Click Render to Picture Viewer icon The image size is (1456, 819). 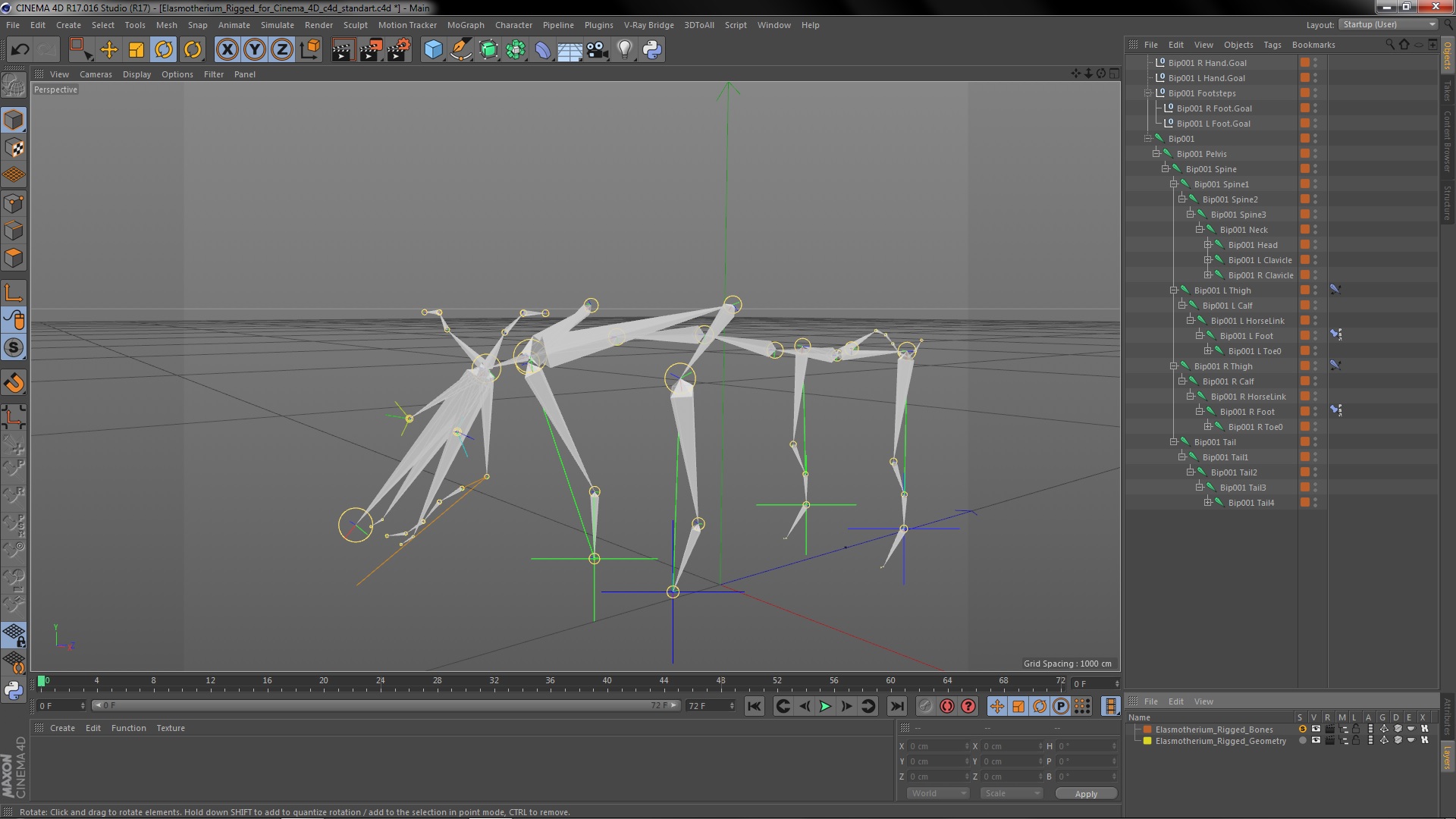coord(370,50)
